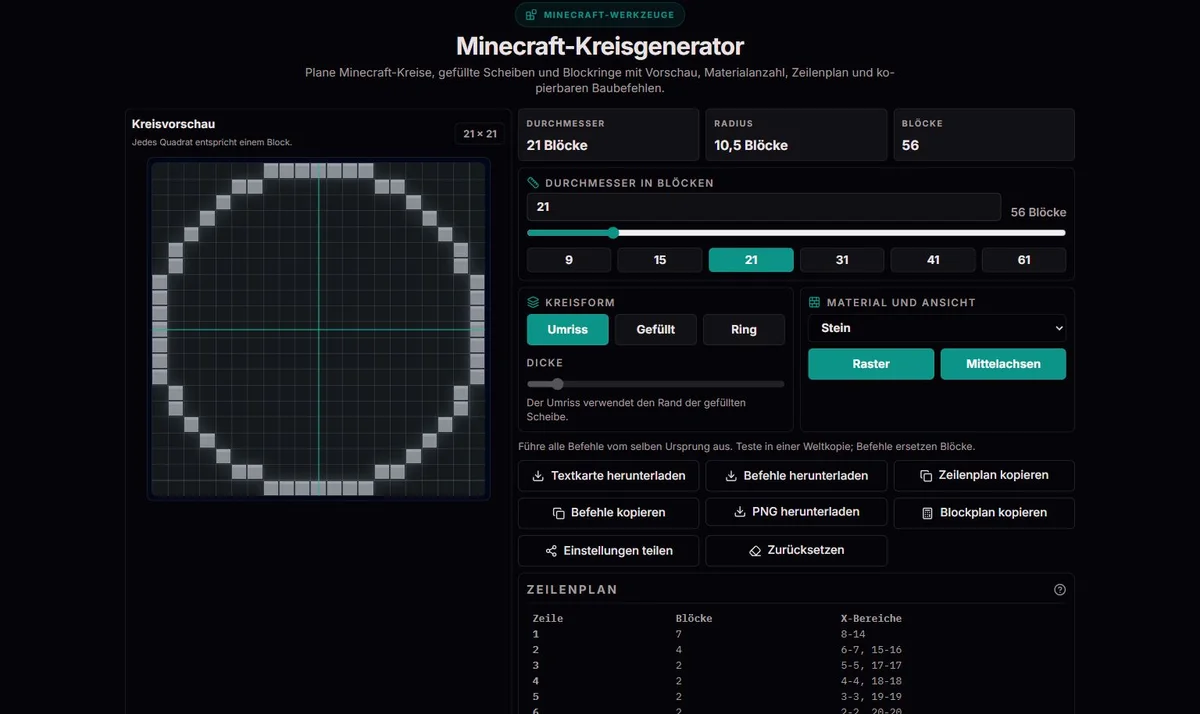
Task: Click Textkarte herunterladen button
Action: tap(609, 476)
